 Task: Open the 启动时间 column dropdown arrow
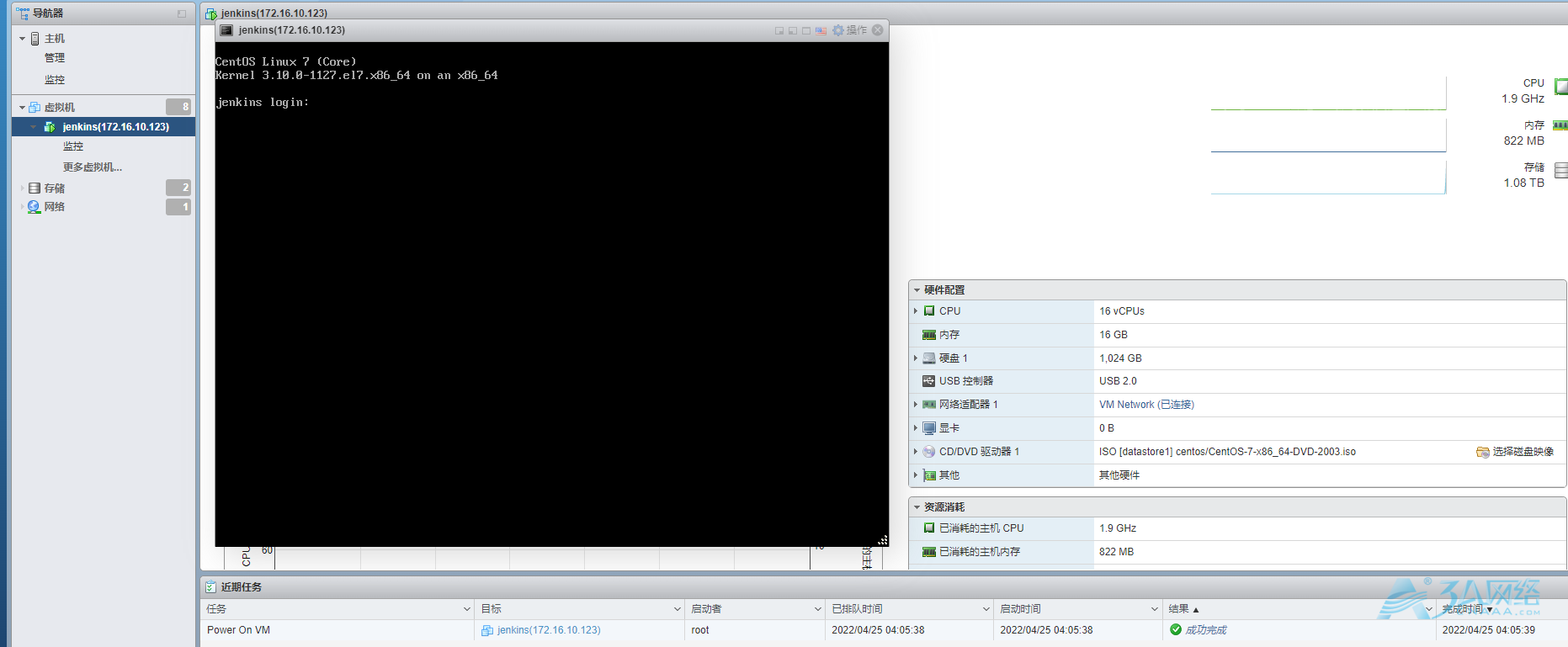click(1155, 609)
